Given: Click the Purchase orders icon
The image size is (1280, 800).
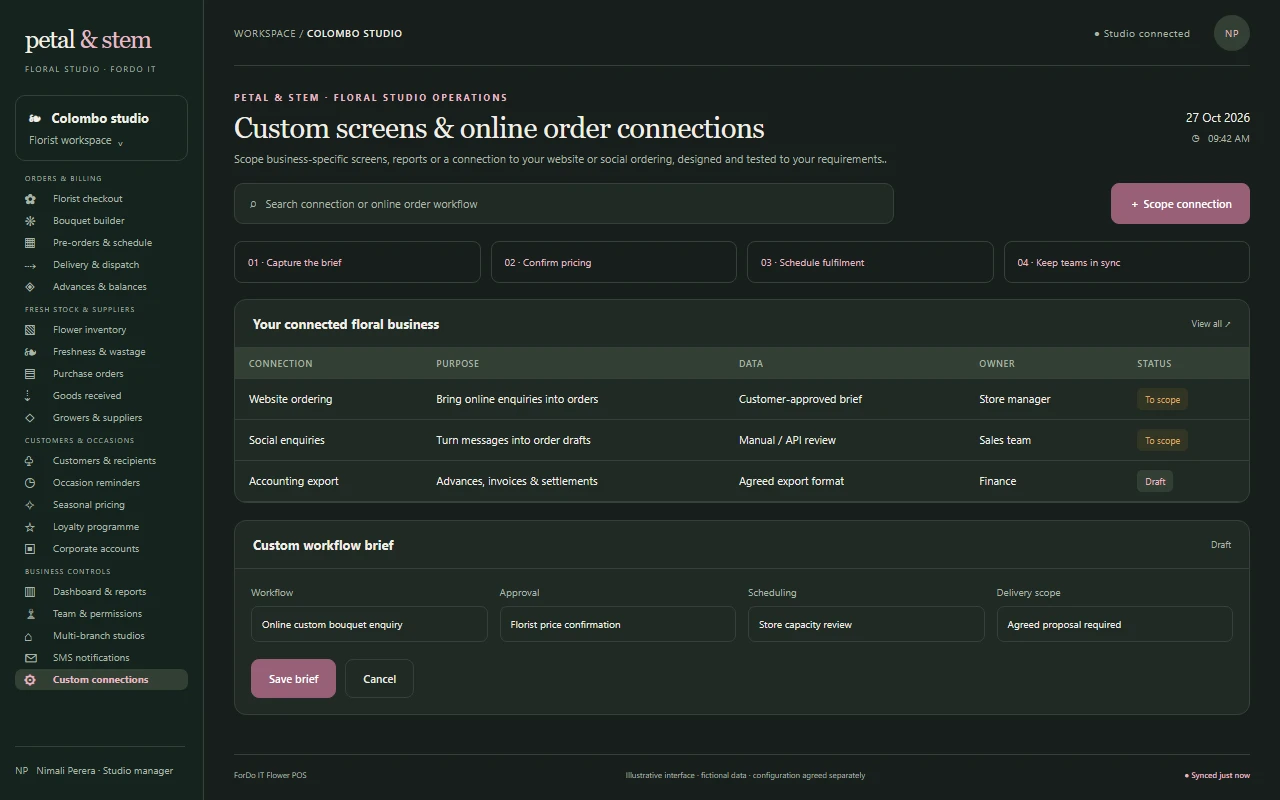Looking at the screenshot, I should (30, 374).
